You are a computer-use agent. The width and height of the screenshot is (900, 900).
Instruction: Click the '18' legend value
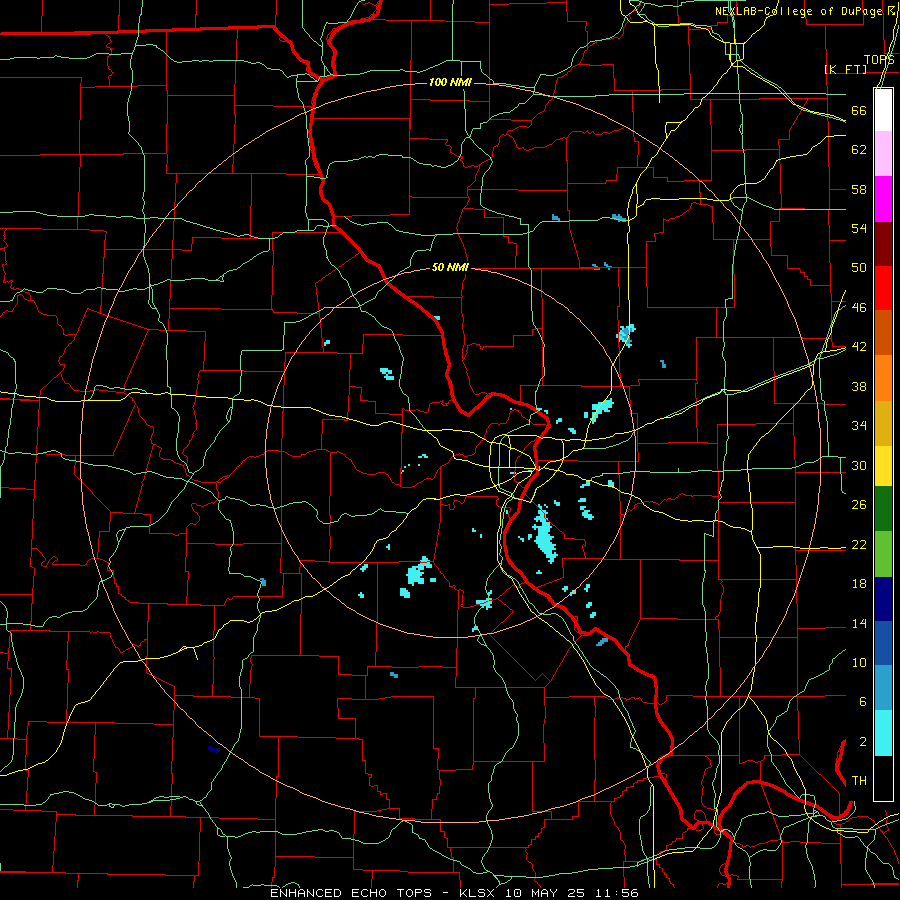pos(859,584)
